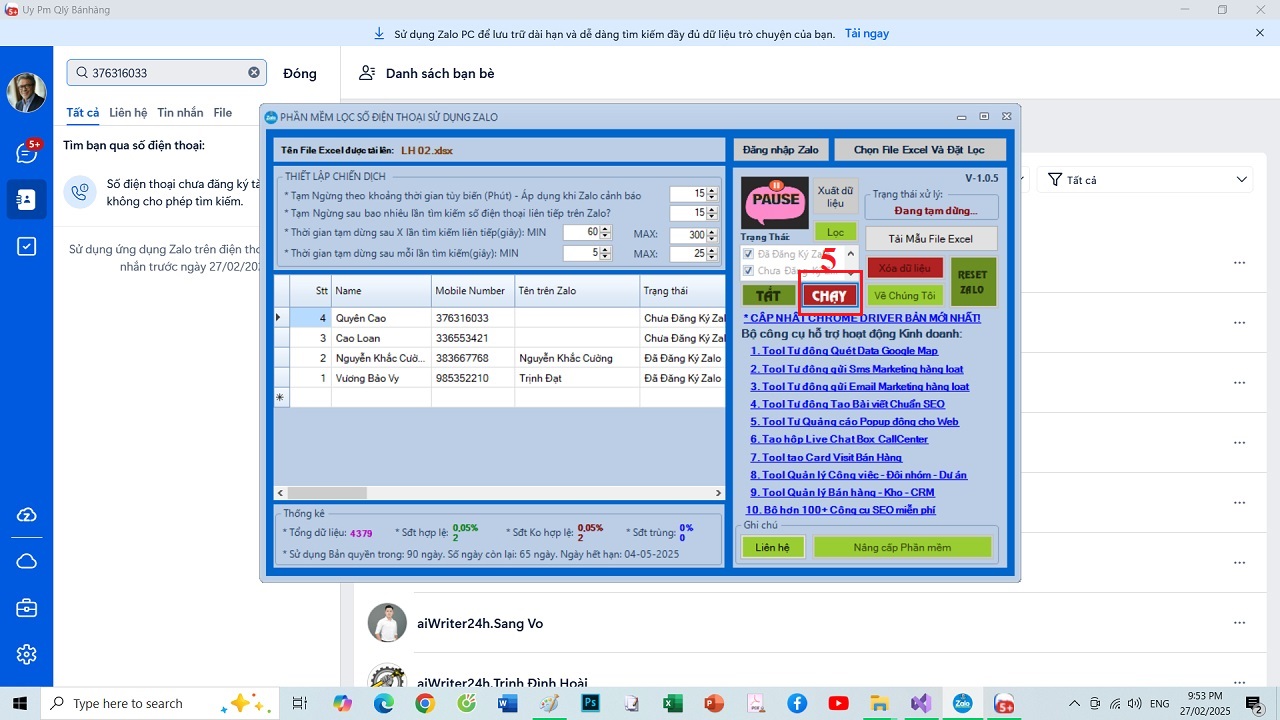Adjust the MIN 5 seconds stepper
Image resolution: width=1280 pixels, height=720 pixels.
click(605, 253)
